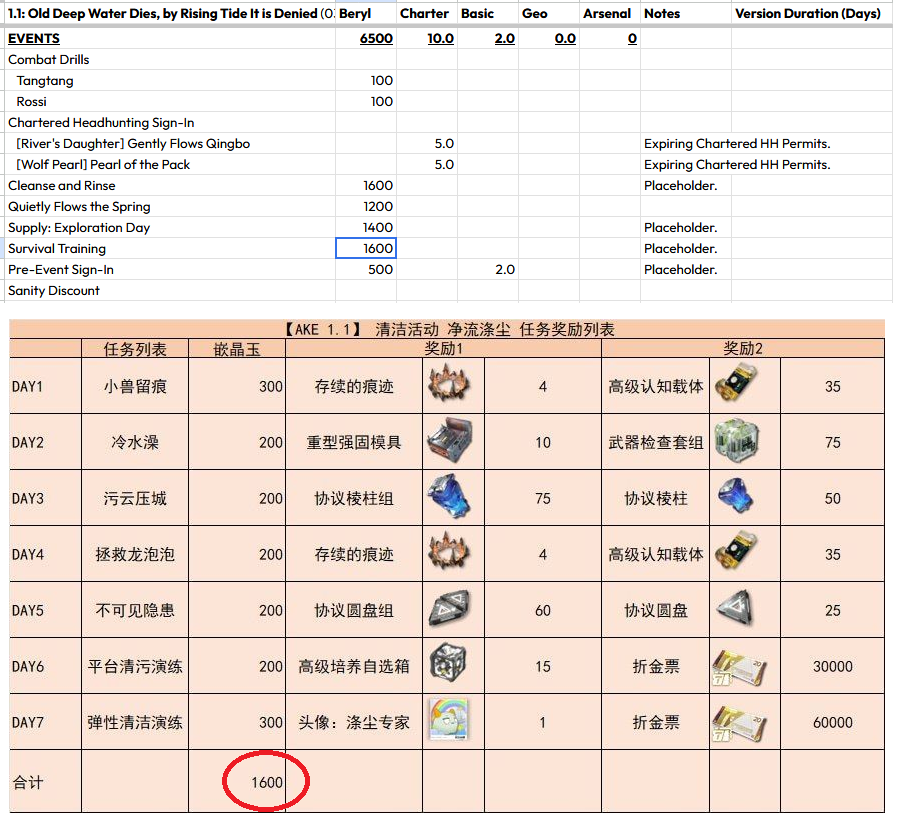This screenshot has height=822, width=902.
Task: Click the 任务列表 table header
Action: [x=135, y=349]
